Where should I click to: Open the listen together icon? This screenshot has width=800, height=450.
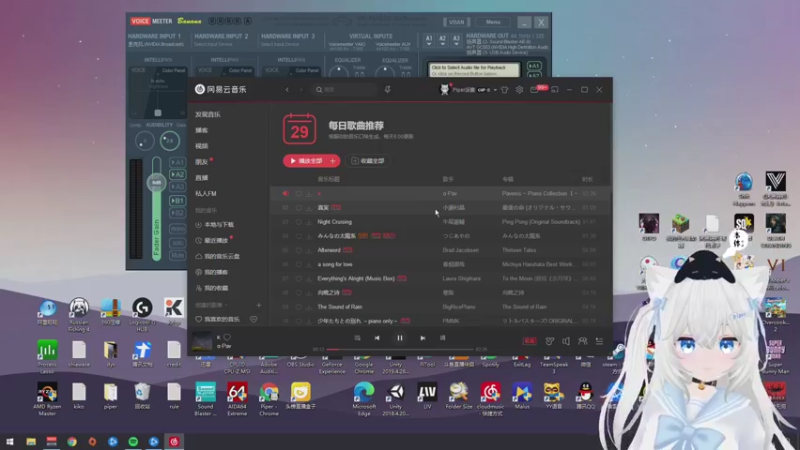(x=582, y=341)
